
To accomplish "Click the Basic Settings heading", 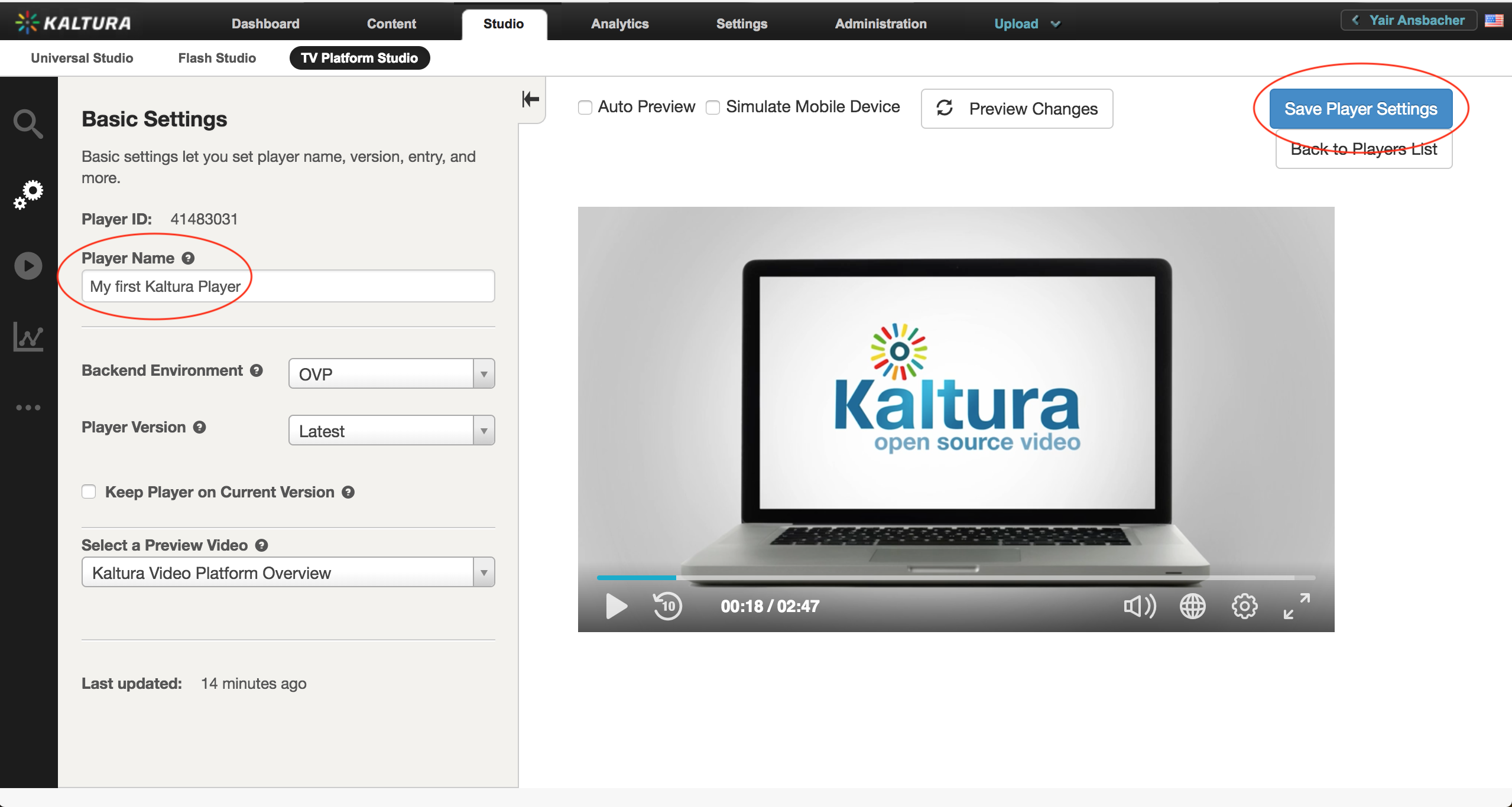I will 154,119.
